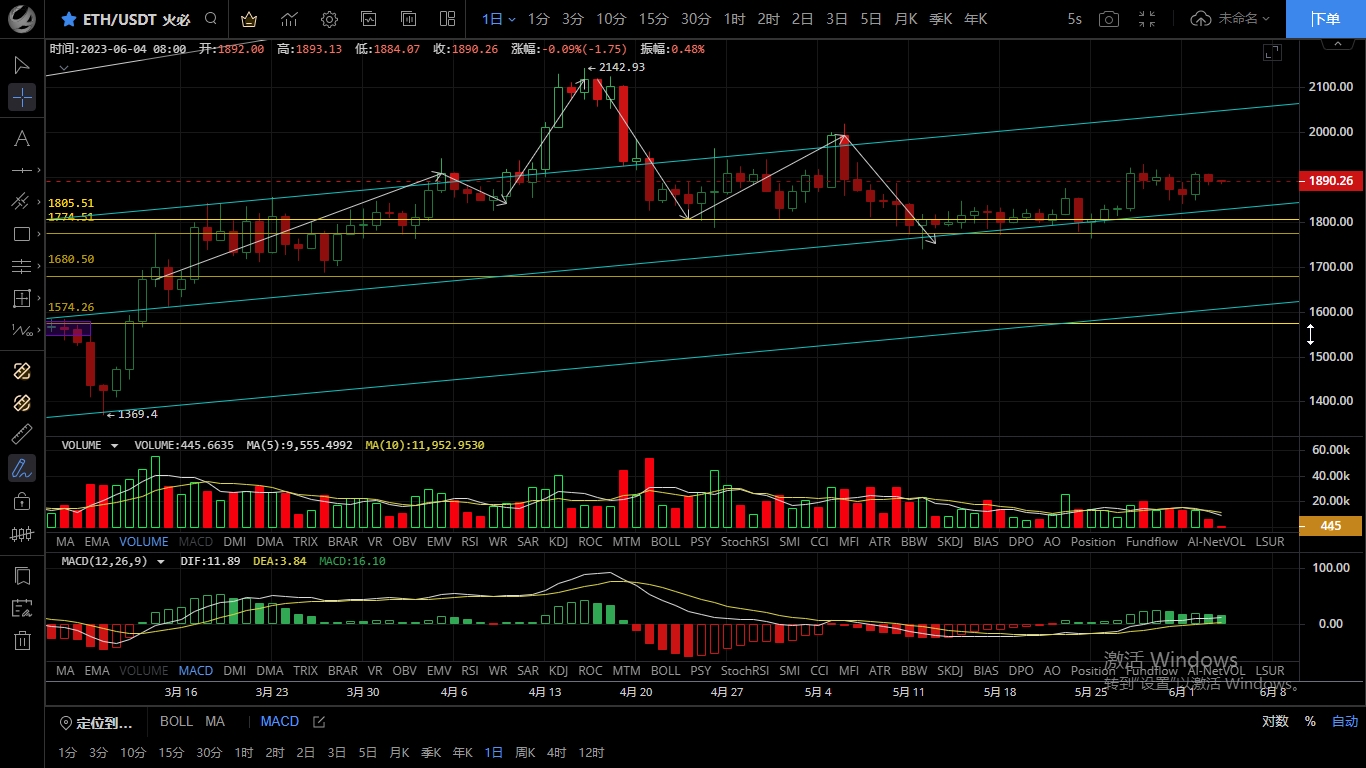Take a chart screenshot with camera icon
The image size is (1366, 768).
pos(1109,19)
